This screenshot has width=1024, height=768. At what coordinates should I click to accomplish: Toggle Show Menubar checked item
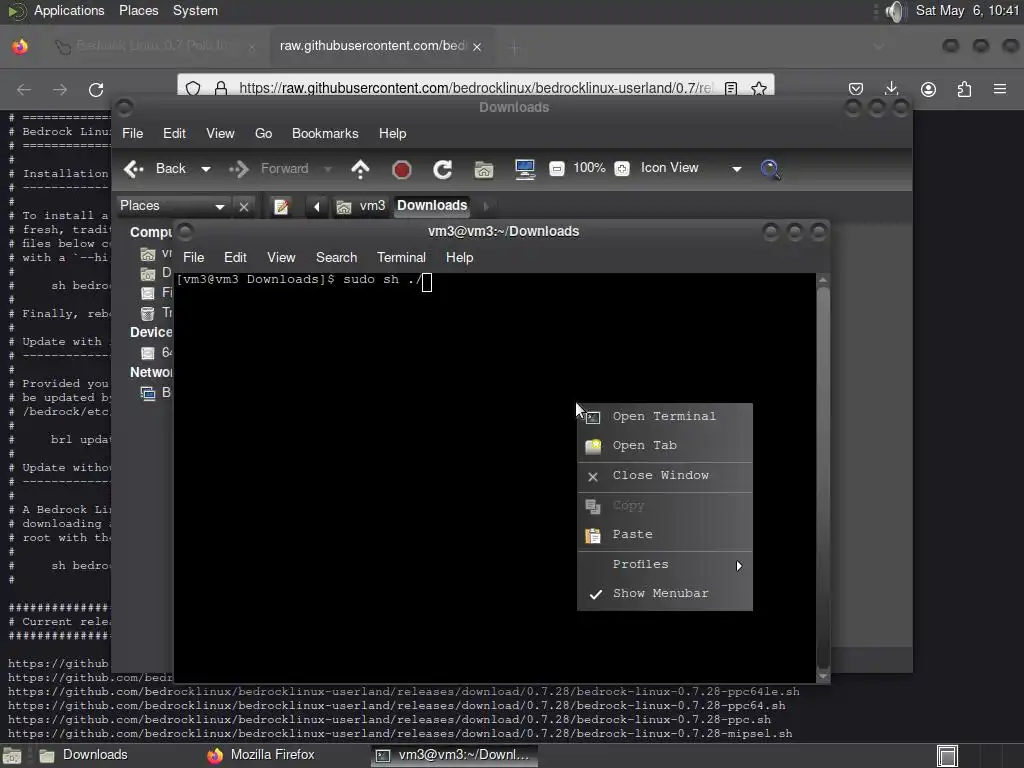[665, 594]
